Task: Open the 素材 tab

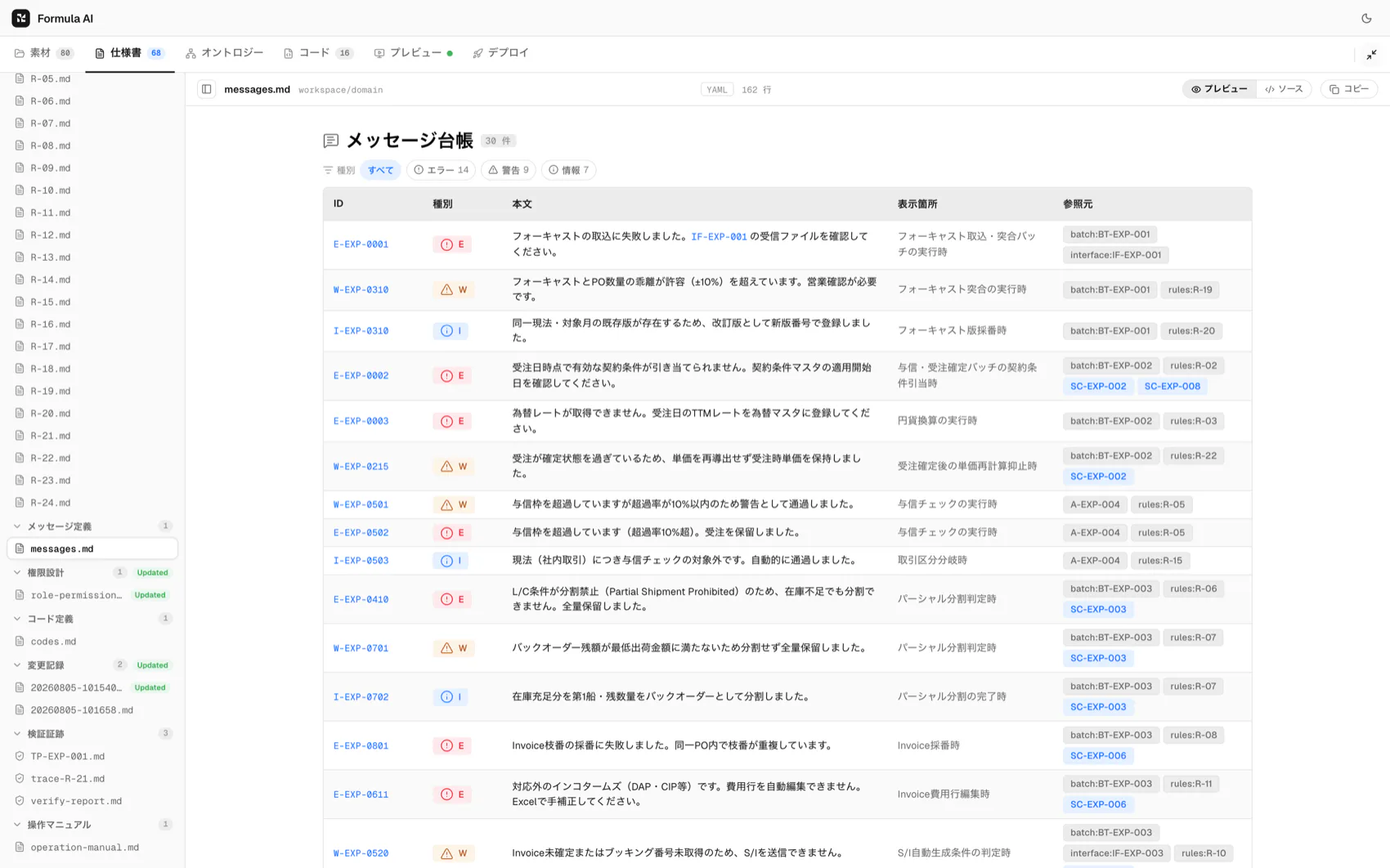Action: [44, 53]
